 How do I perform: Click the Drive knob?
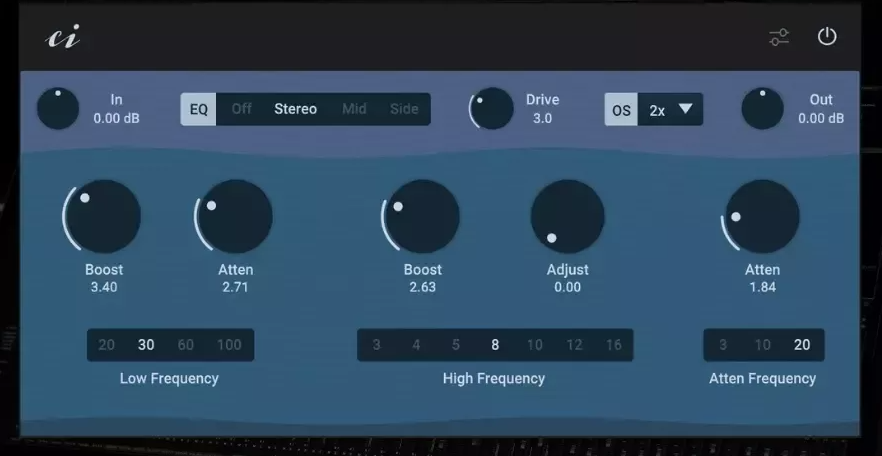(x=492, y=109)
